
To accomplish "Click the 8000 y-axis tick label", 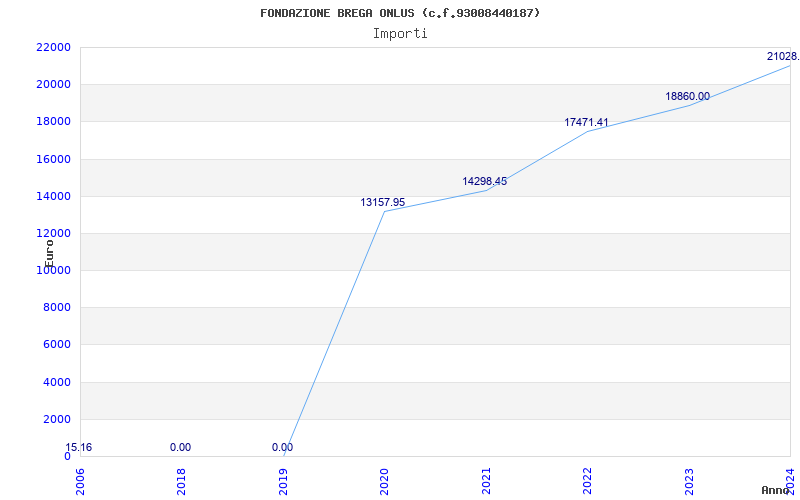I will (56, 308).
